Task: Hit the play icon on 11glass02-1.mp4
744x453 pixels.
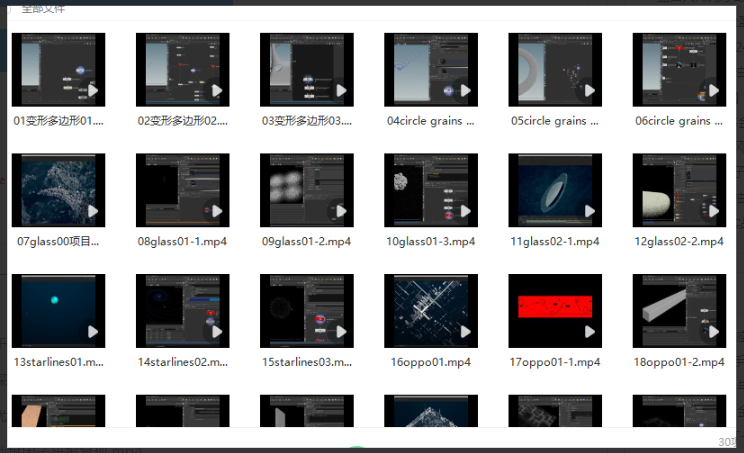Action: (x=589, y=211)
